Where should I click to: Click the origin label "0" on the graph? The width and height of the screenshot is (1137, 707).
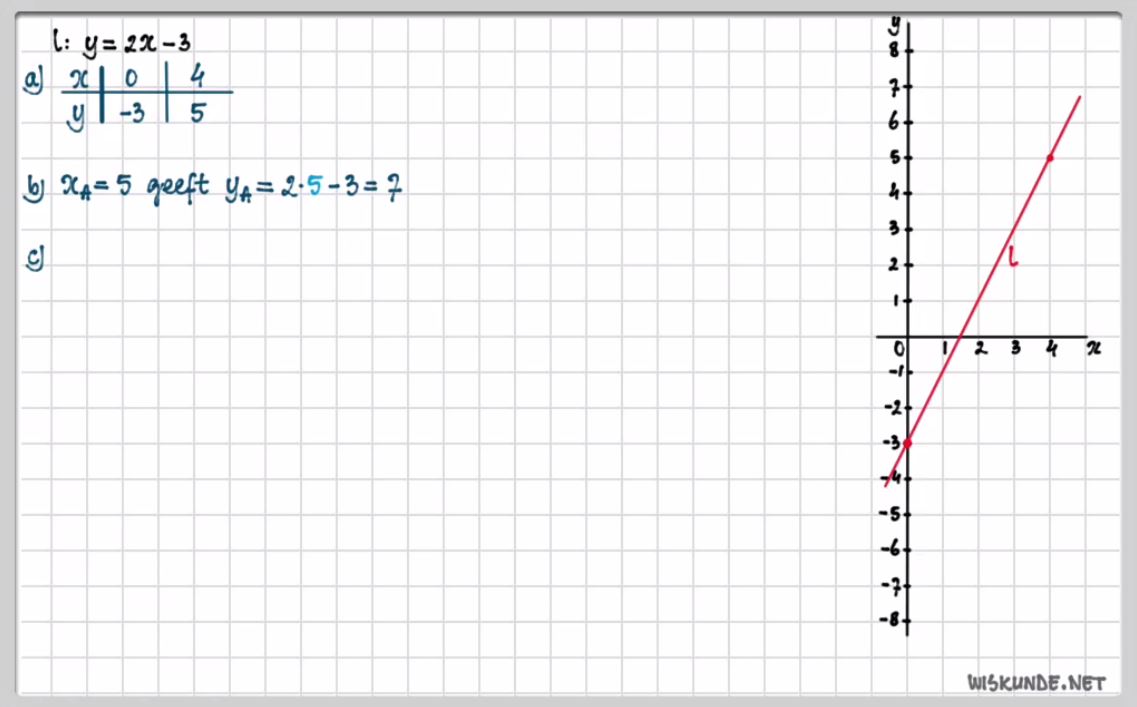pos(899,350)
